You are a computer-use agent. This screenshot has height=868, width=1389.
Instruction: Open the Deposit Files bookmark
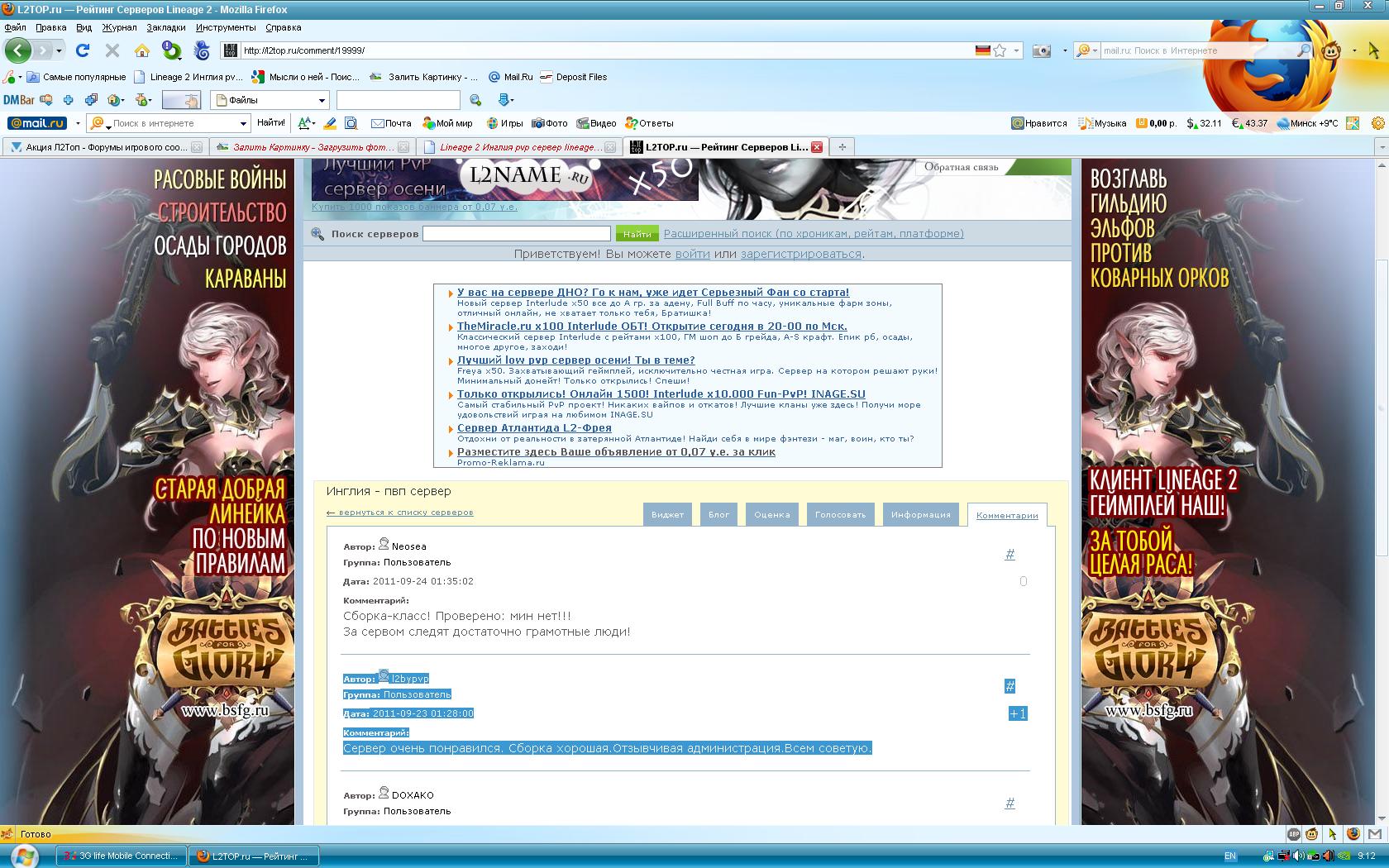tap(573, 77)
